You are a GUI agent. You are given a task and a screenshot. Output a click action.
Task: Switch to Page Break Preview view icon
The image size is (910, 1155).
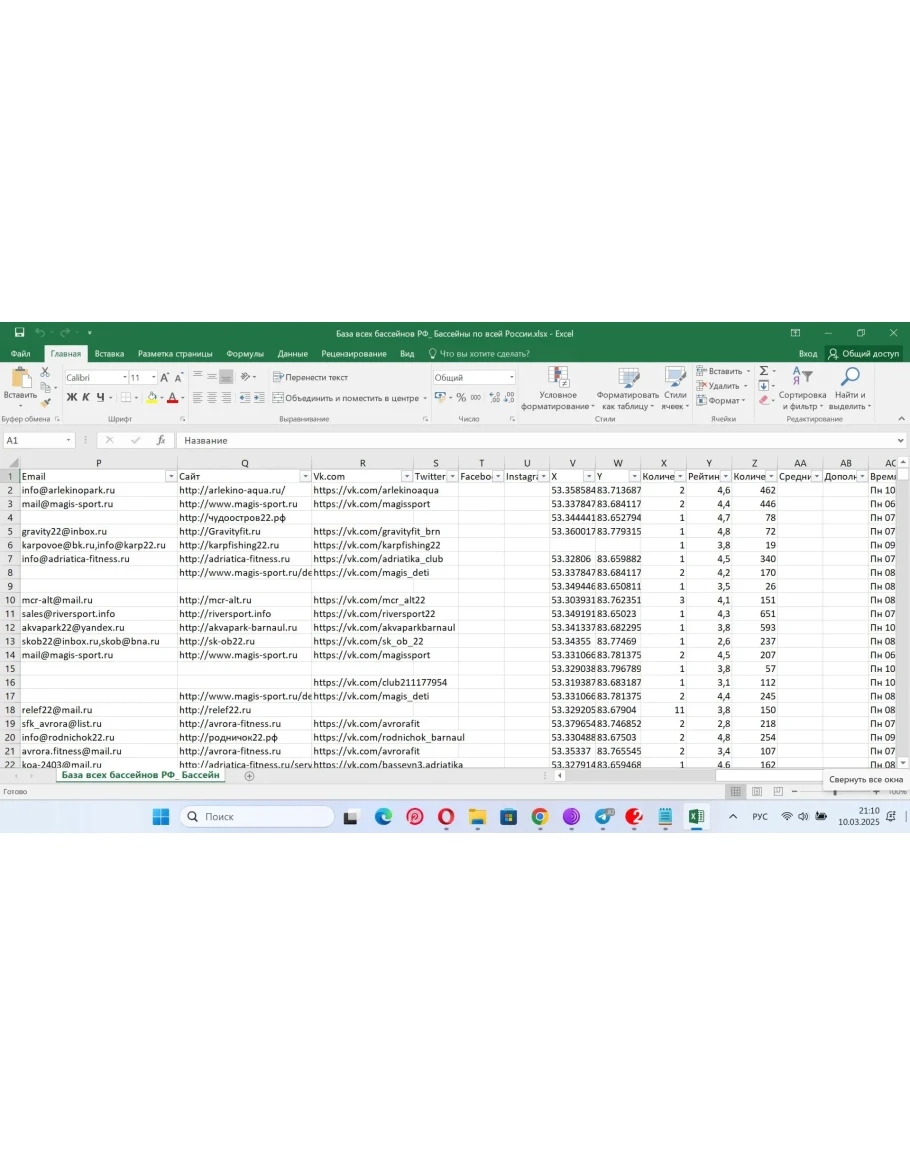778,791
